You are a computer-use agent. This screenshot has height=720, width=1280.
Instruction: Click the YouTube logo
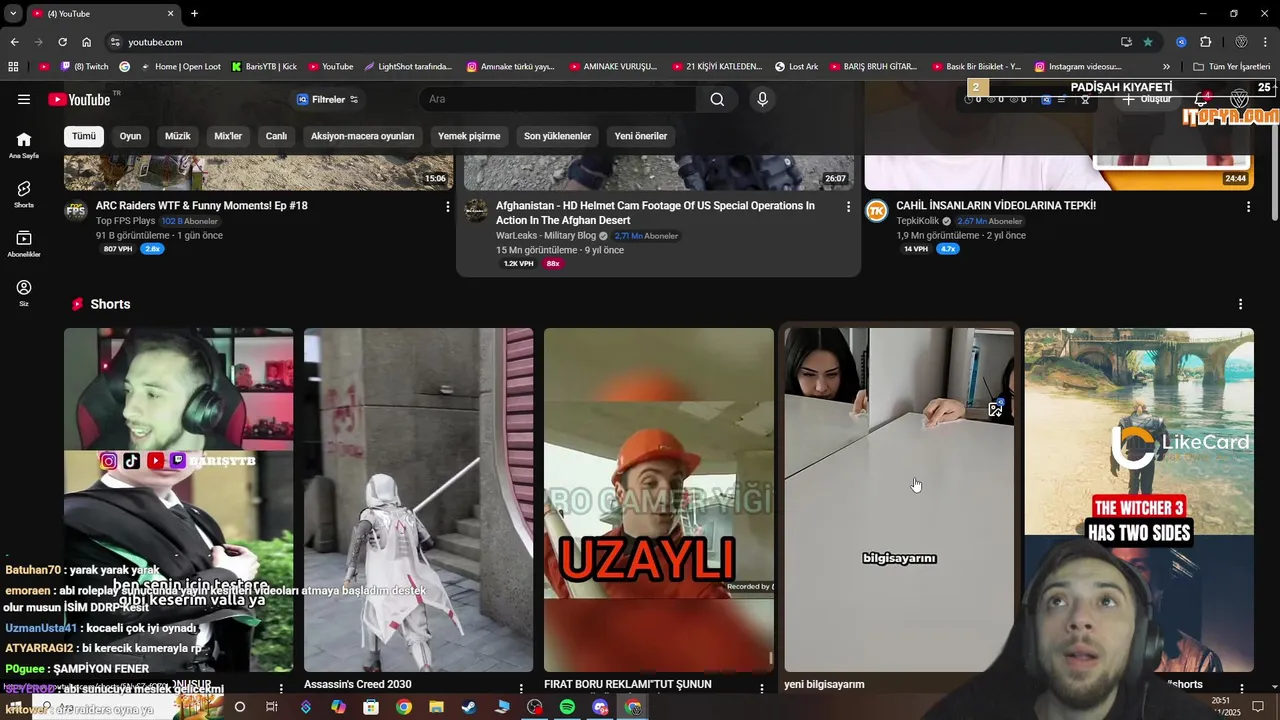pos(79,99)
